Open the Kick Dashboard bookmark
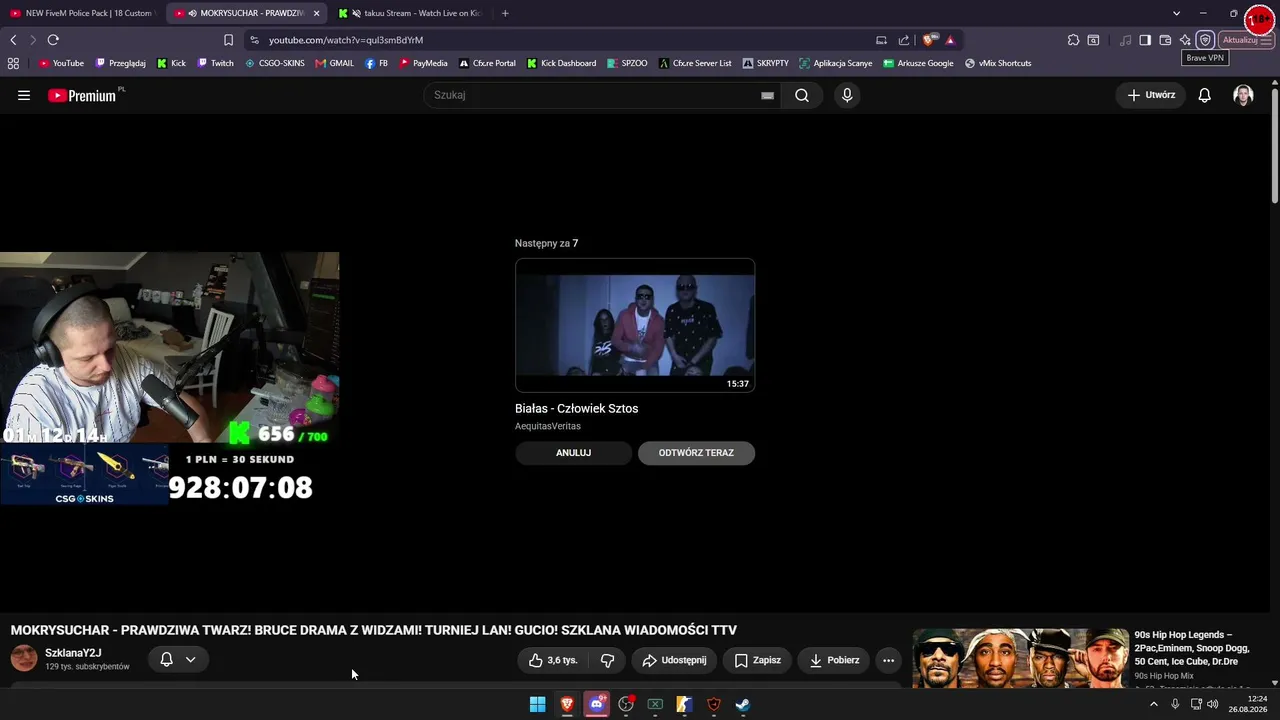 click(562, 63)
